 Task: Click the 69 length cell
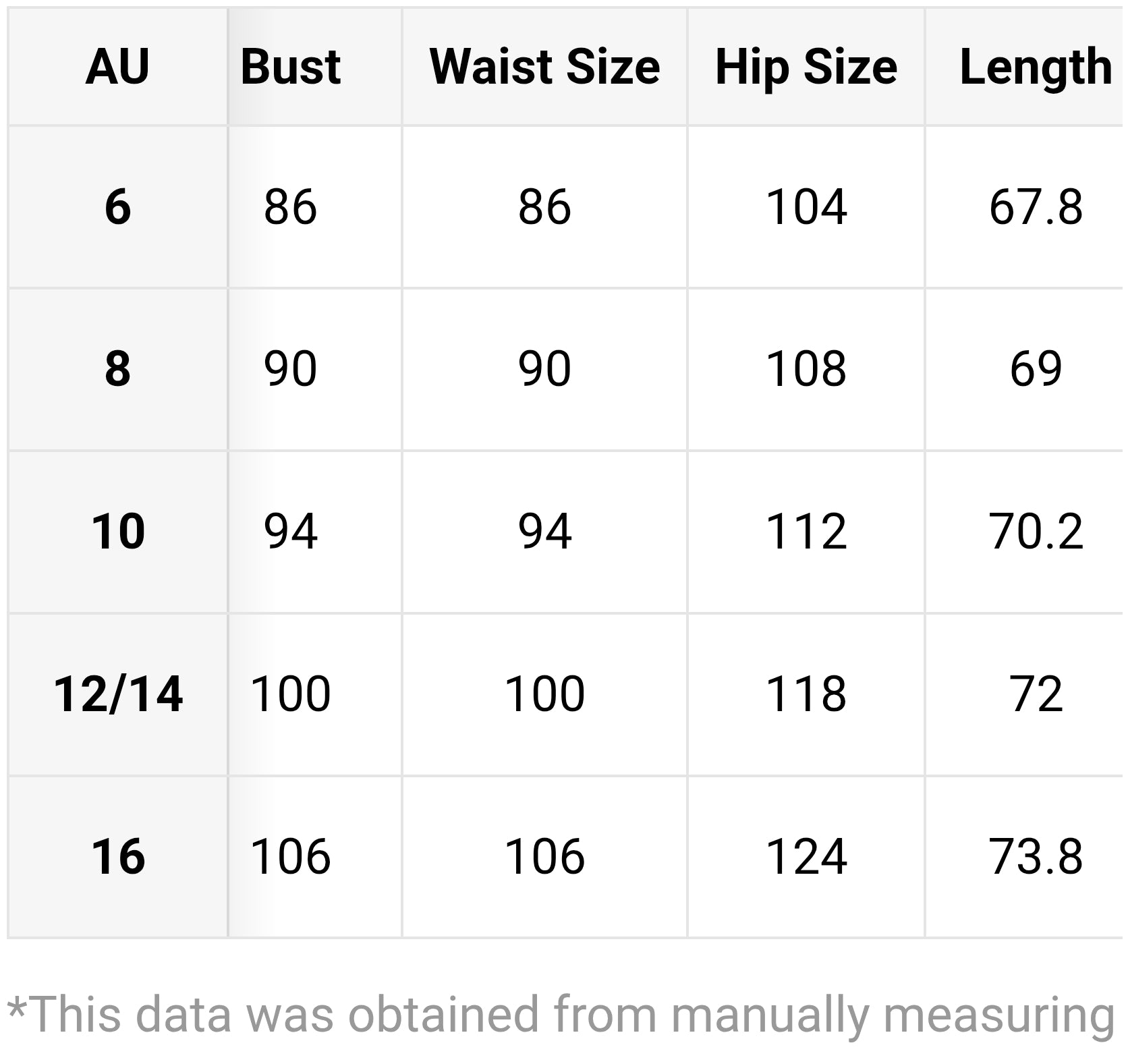[1036, 369]
